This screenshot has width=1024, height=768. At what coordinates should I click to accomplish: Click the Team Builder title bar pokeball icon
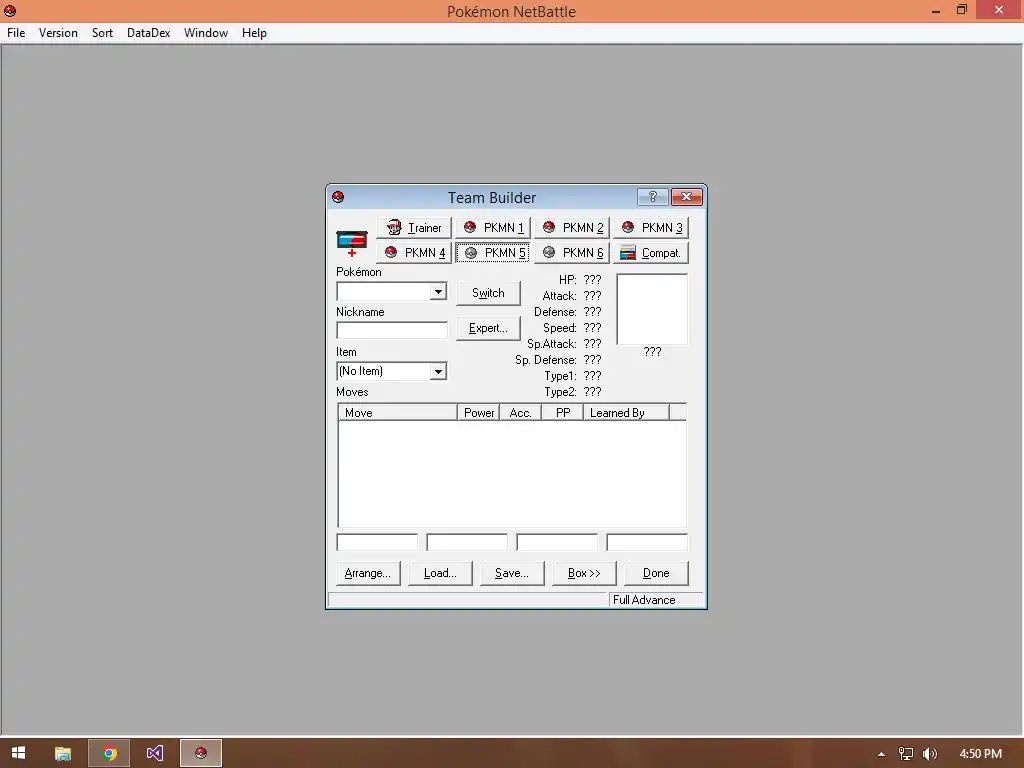[x=338, y=197]
